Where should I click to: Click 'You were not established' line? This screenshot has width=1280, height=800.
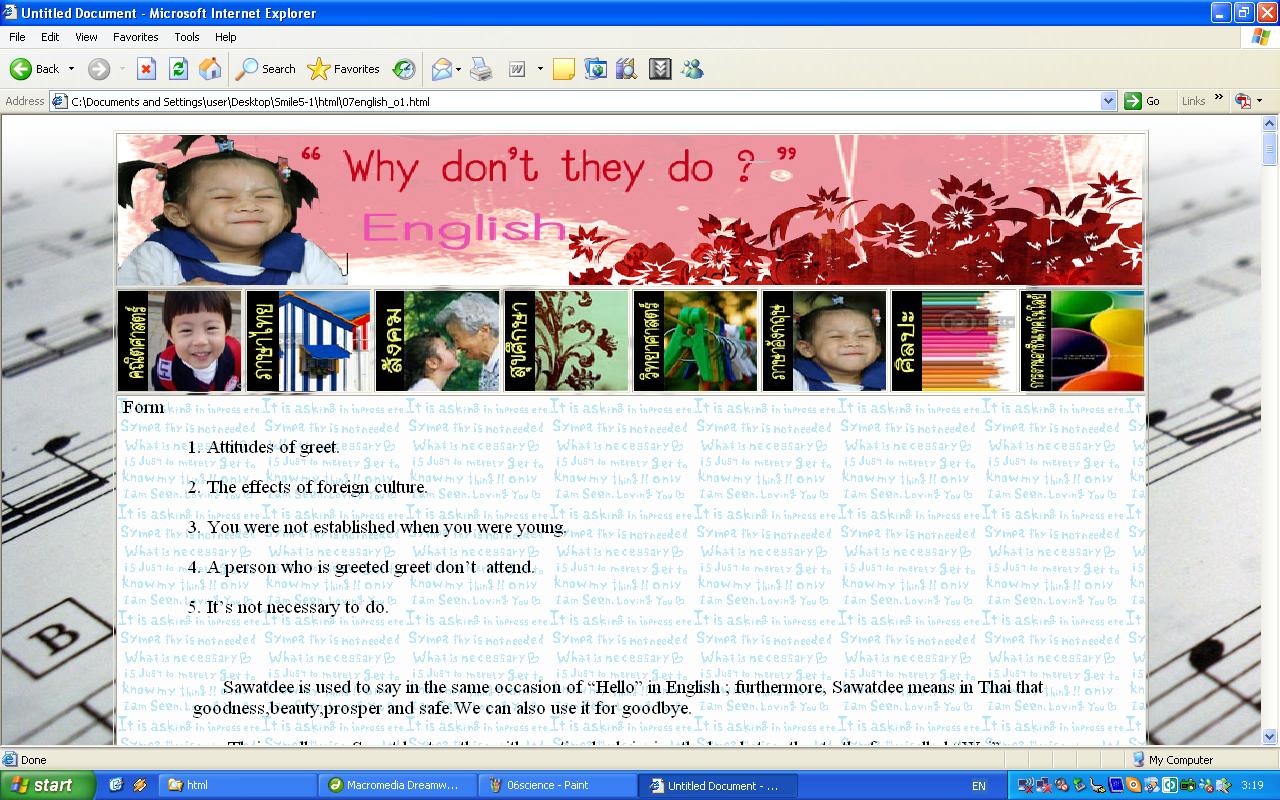tap(387, 527)
